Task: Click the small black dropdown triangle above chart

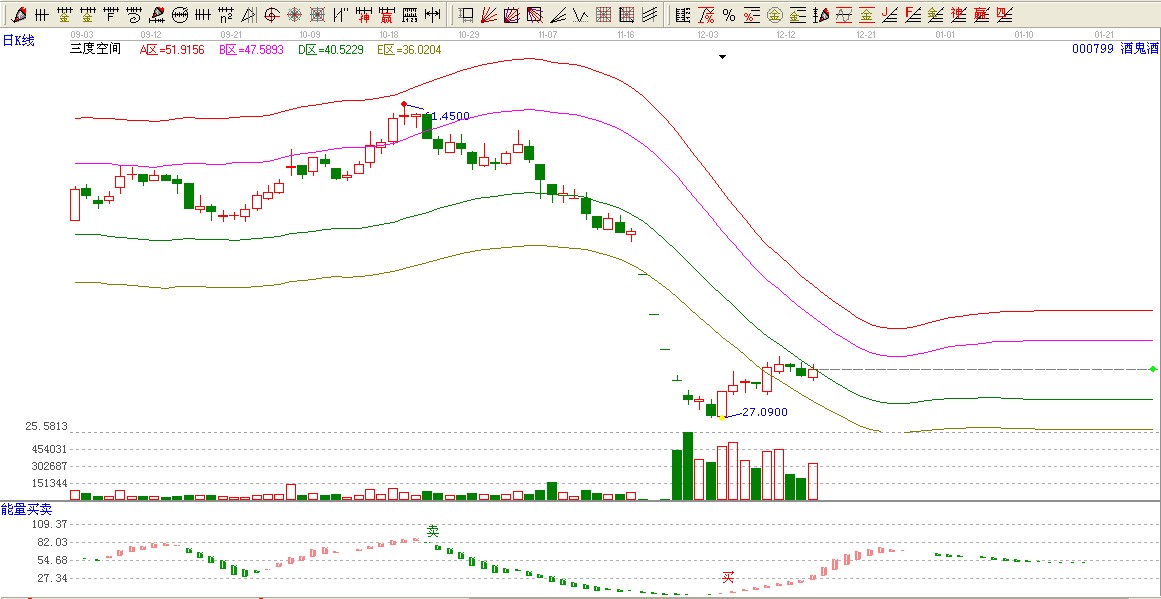Action: click(x=722, y=57)
